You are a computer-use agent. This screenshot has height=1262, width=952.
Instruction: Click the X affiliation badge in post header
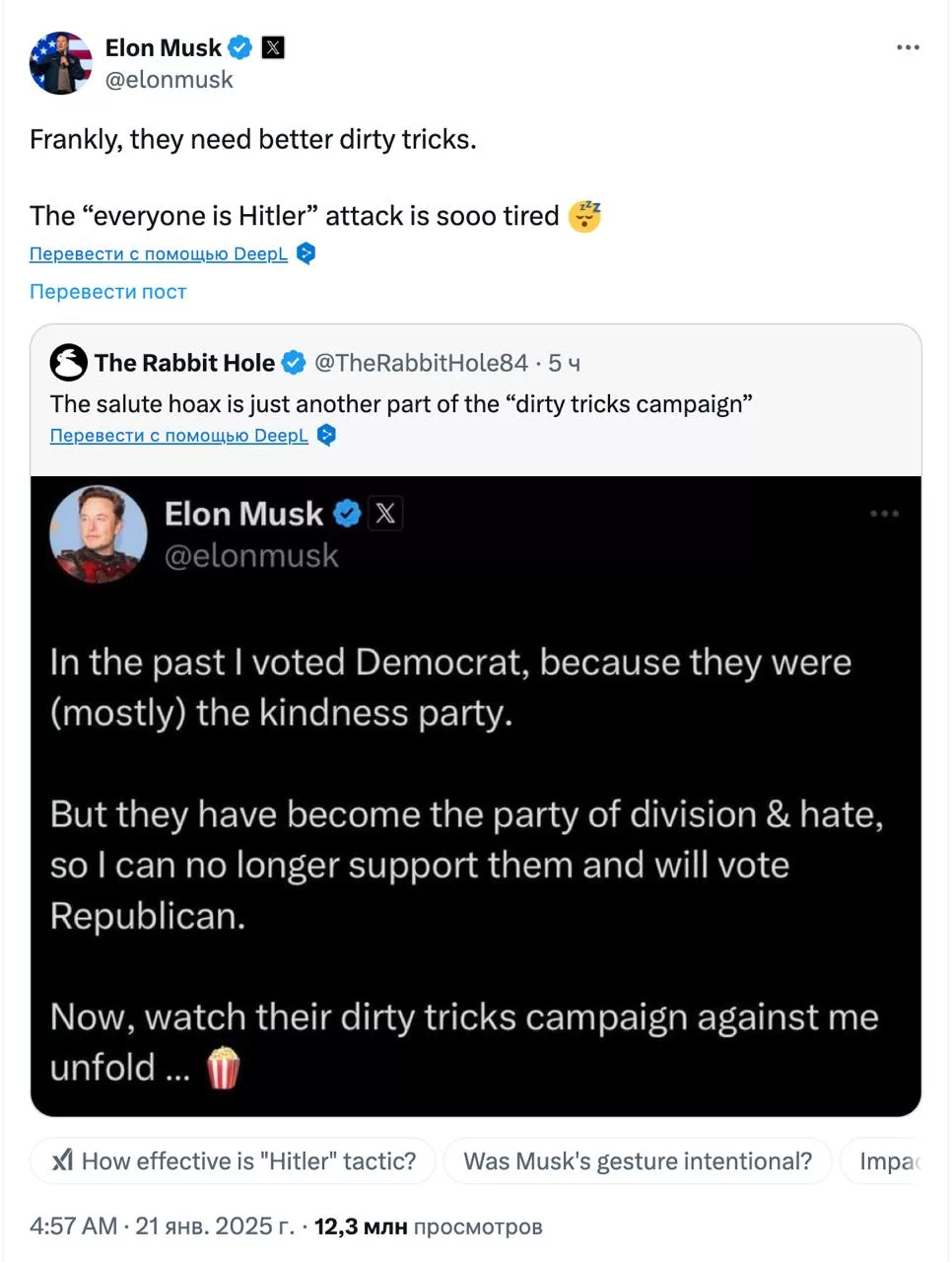coord(273,47)
